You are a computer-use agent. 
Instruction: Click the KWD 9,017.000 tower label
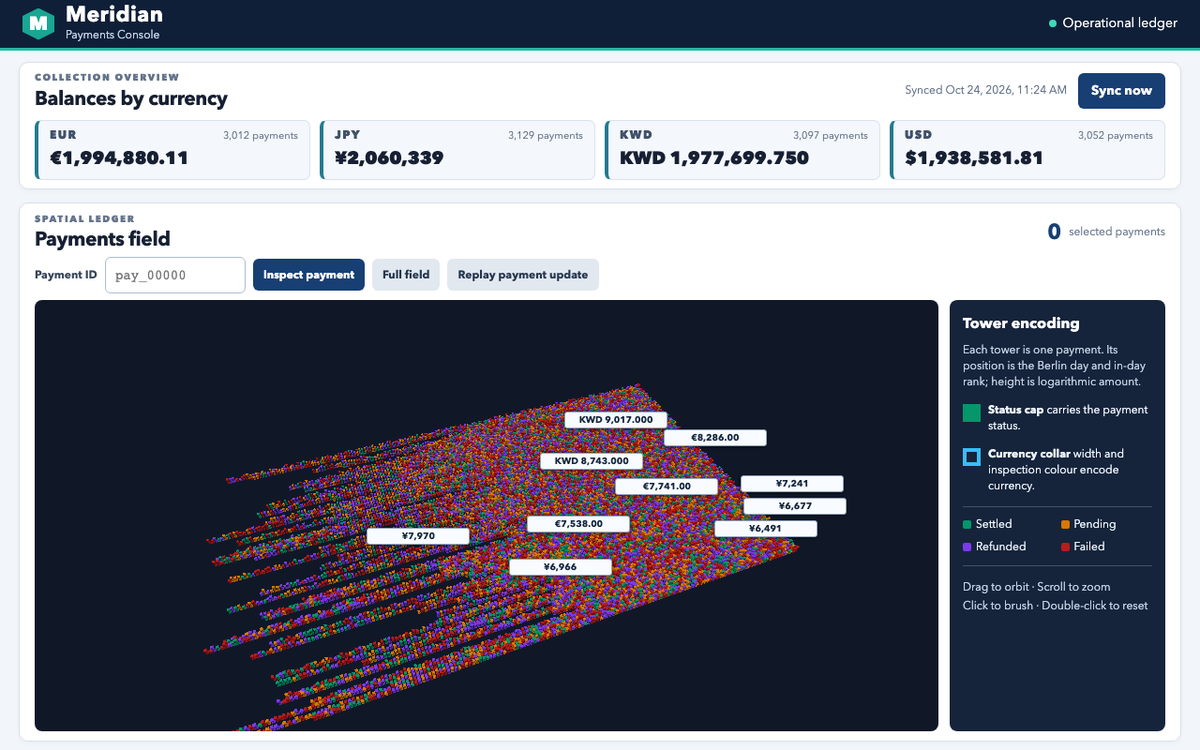(615, 420)
